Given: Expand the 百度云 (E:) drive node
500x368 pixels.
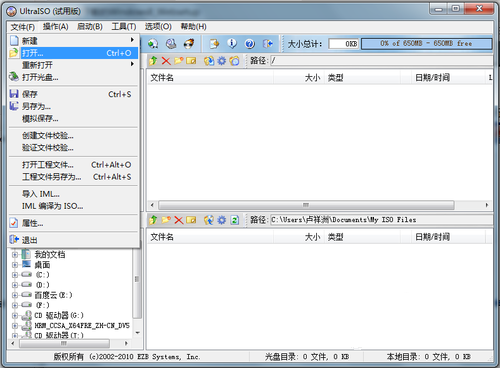Looking at the screenshot, I should coord(15,295).
